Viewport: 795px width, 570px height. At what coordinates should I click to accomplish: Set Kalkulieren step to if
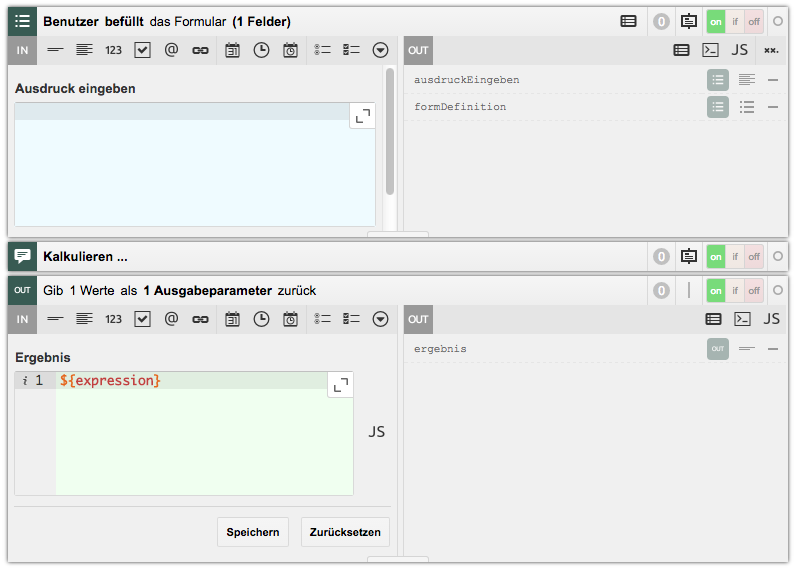[735, 257]
